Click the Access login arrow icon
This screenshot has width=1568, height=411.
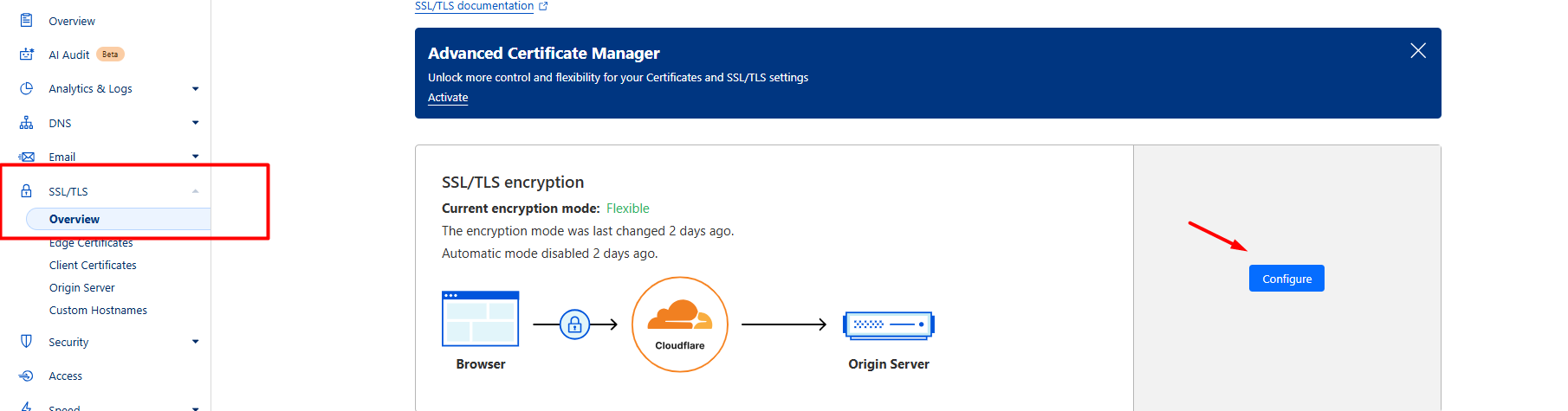click(27, 376)
